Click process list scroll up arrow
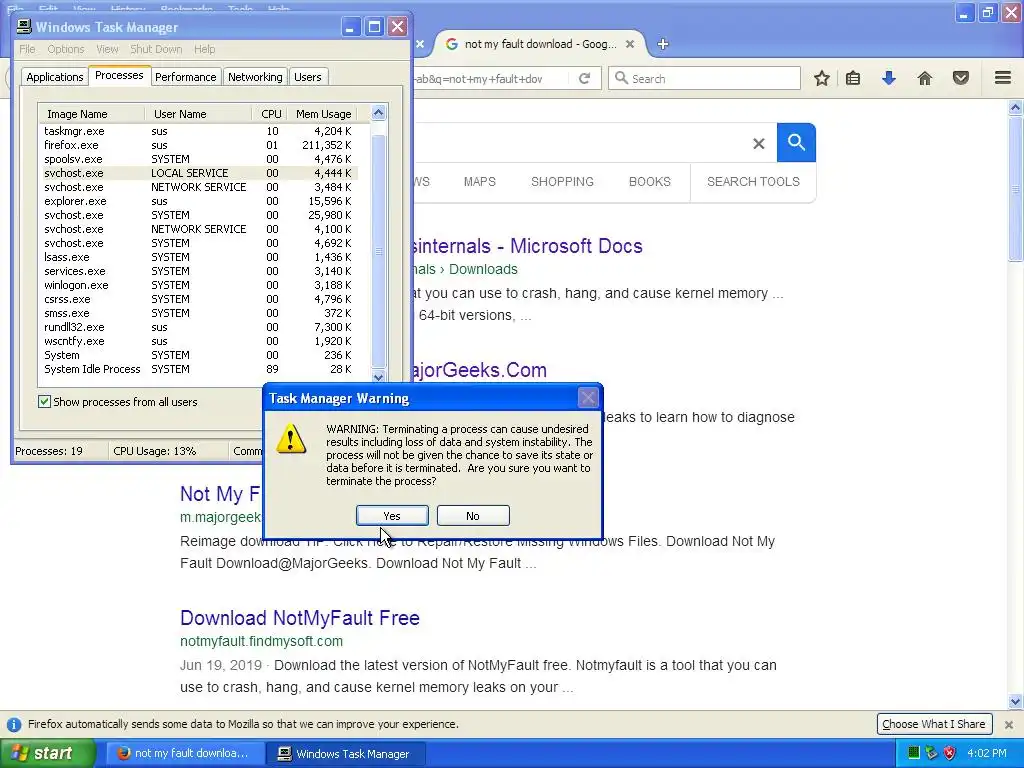This screenshot has height=768, width=1024. [x=378, y=113]
